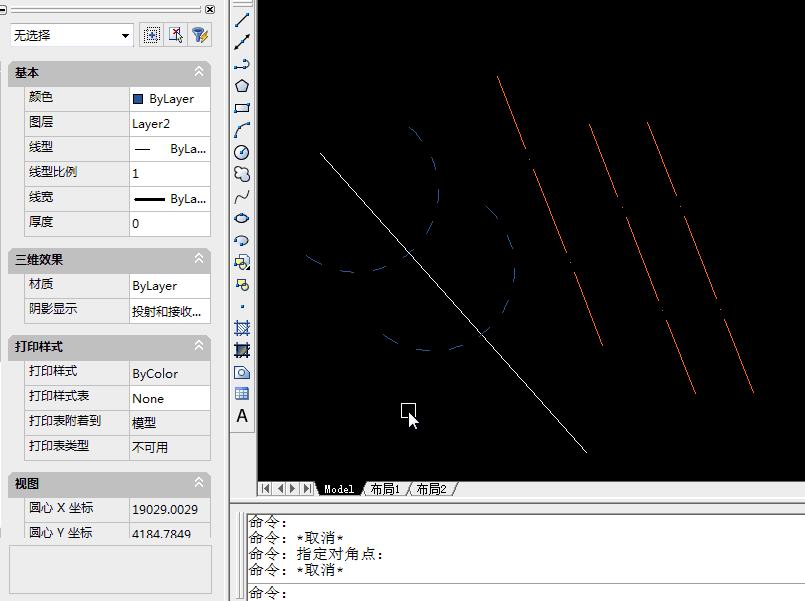
Task: Open the 无选择 selection dropdown
Action: [x=72, y=35]
